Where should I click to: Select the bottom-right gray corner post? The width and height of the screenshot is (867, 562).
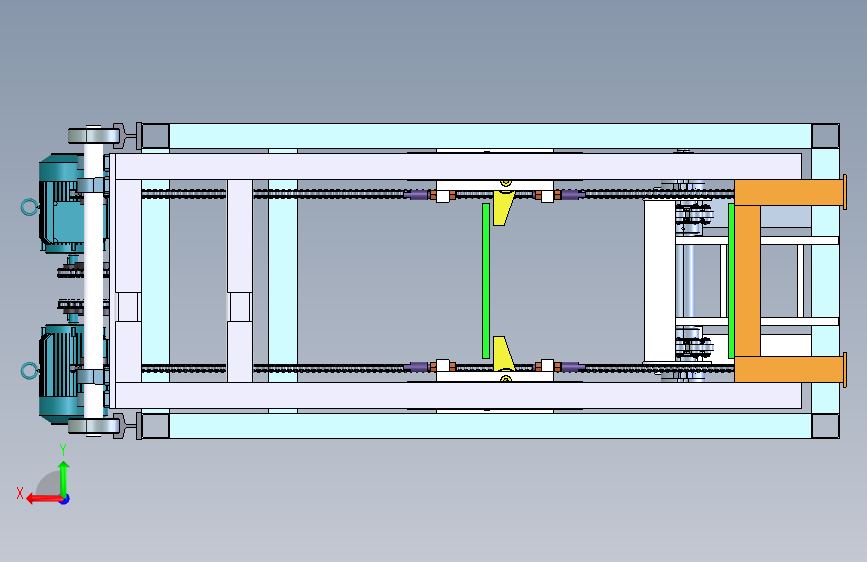click(825, 426)
